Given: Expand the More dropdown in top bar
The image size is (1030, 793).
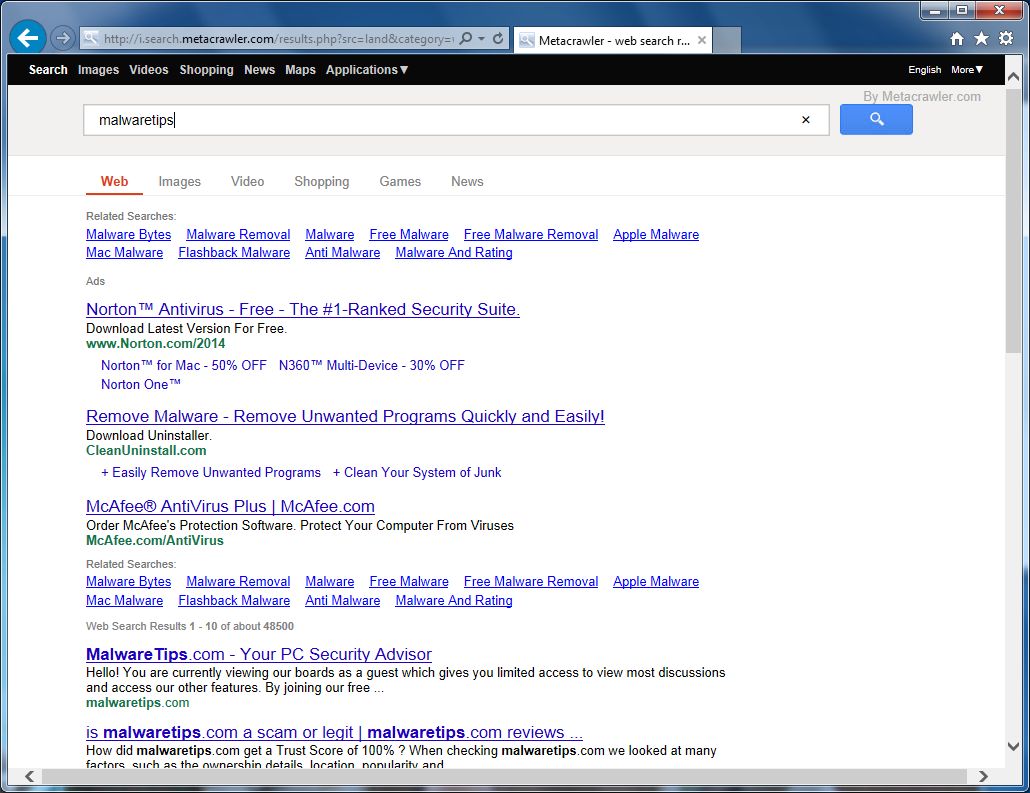Looking at the screenshot, I should point(967,70).
